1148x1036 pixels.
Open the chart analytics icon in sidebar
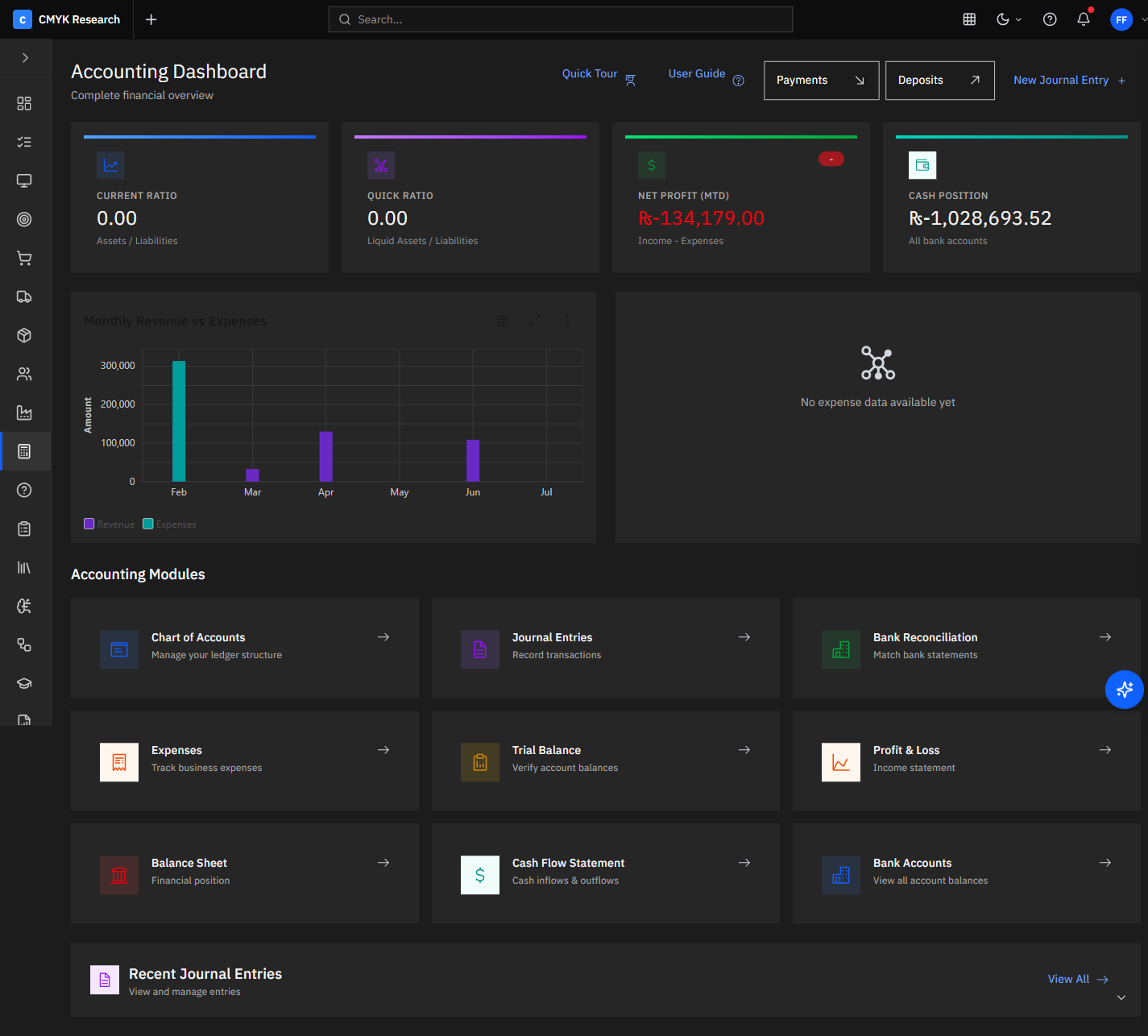pyautogui.click(x=24, y=412)
